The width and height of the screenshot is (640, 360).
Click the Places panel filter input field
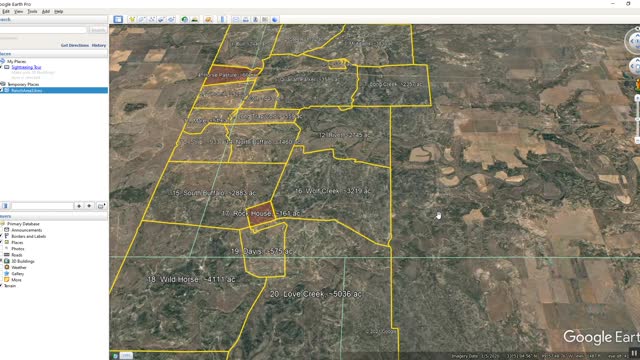(x=42, y=206)
